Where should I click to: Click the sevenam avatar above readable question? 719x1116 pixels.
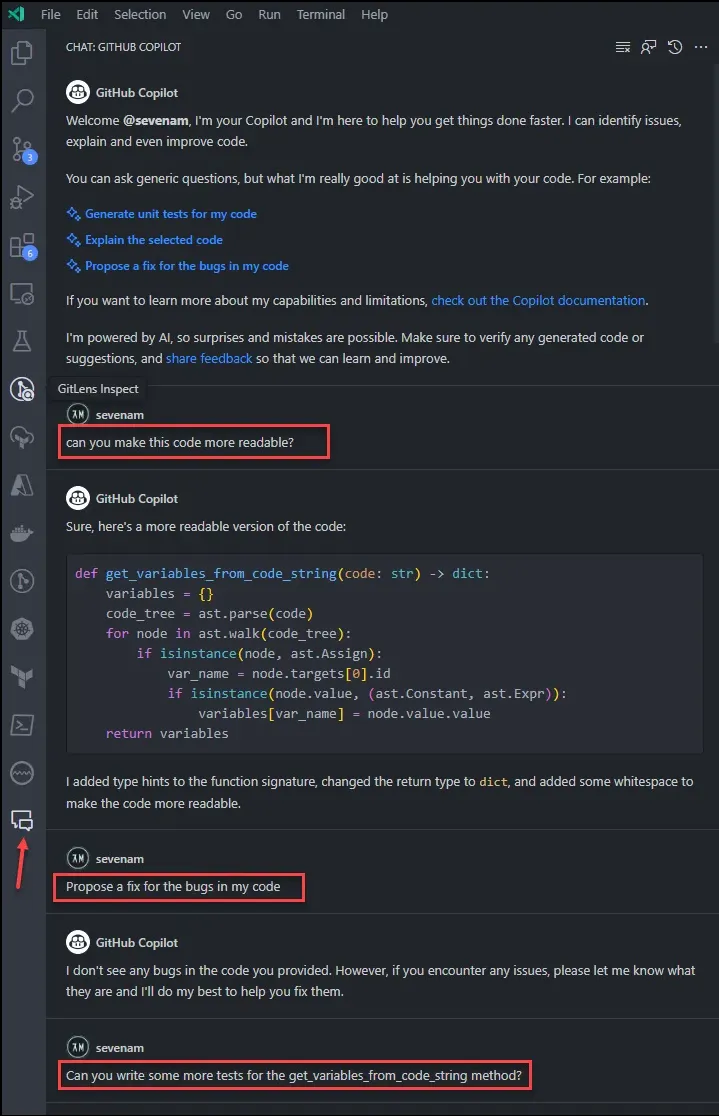(78, 414)
